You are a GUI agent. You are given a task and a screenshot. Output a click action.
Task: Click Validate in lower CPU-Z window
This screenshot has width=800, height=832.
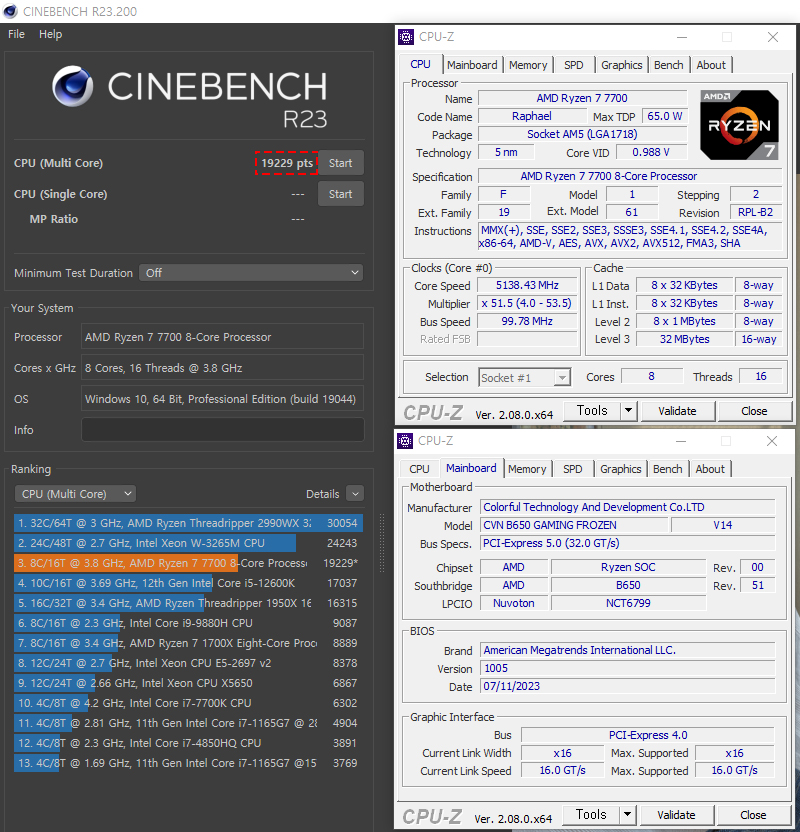point(676,815)
